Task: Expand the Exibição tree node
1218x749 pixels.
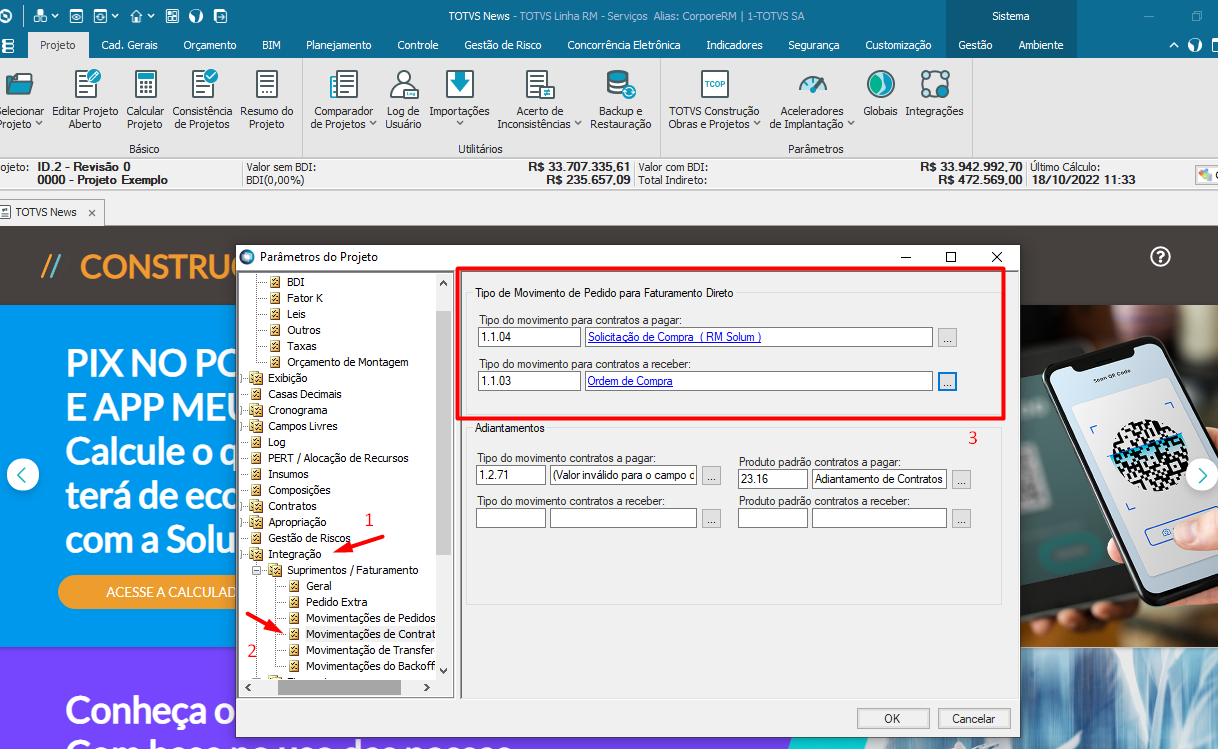Action: point(243,378)
